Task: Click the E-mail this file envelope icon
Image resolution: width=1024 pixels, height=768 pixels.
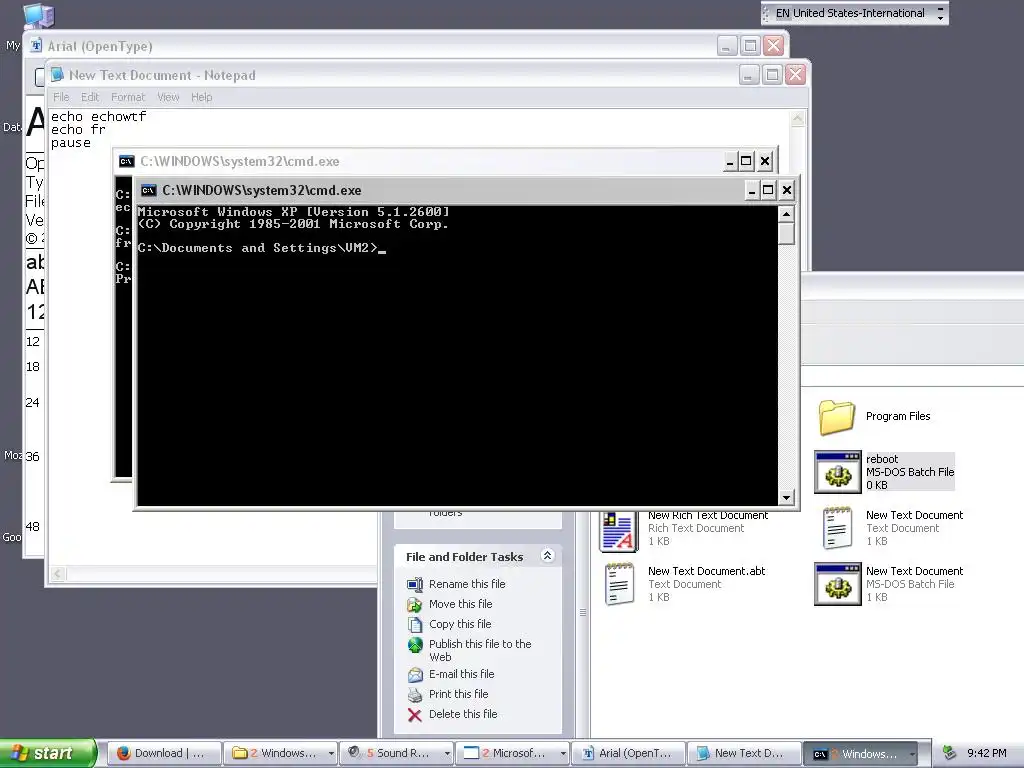Action: [x=415, y=675]
